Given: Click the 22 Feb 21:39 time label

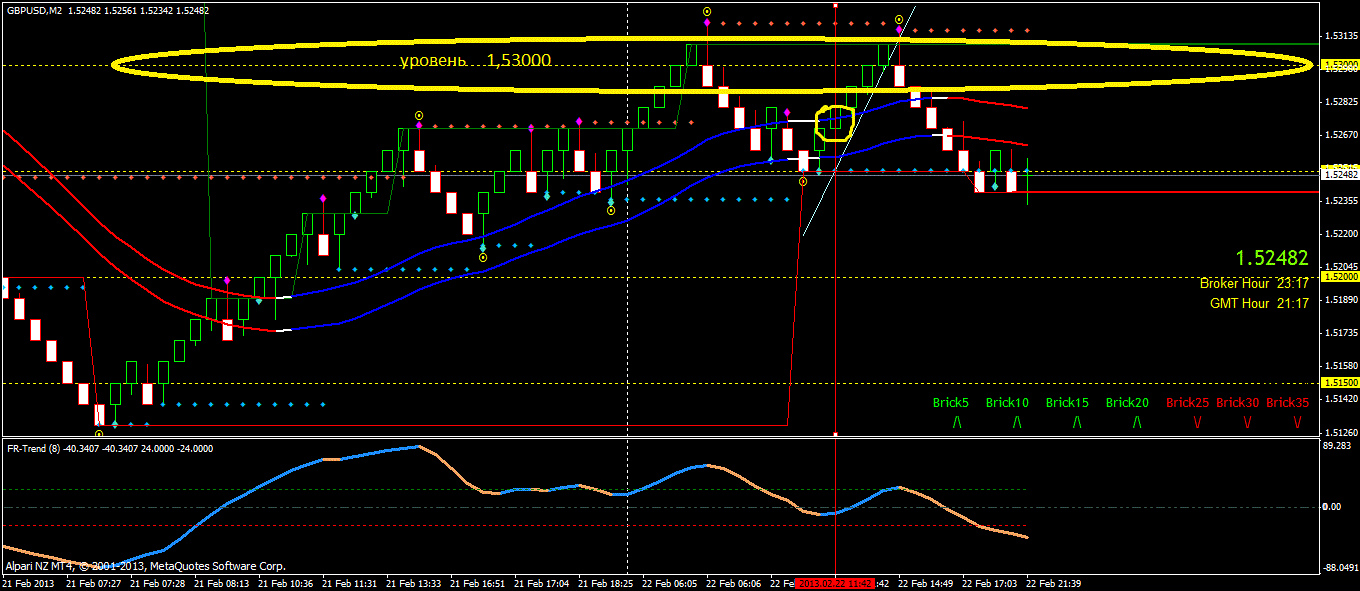Looking at the screenshot, I should 1054,583.
